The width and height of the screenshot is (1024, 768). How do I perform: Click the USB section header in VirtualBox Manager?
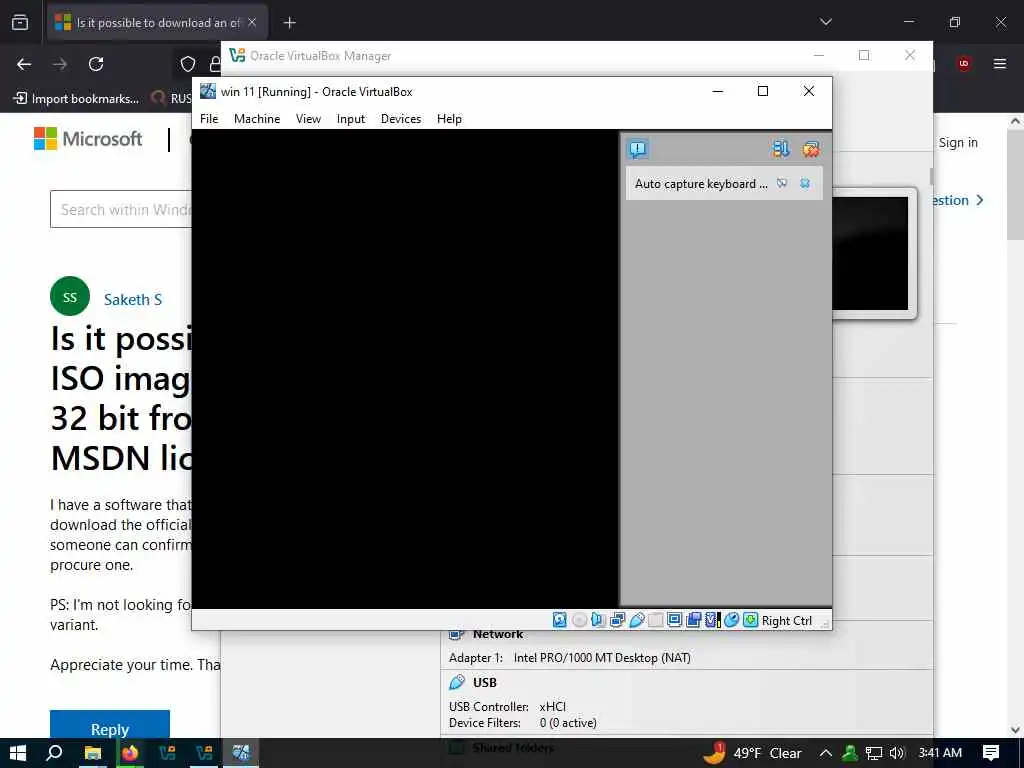(x=485, y=682)
